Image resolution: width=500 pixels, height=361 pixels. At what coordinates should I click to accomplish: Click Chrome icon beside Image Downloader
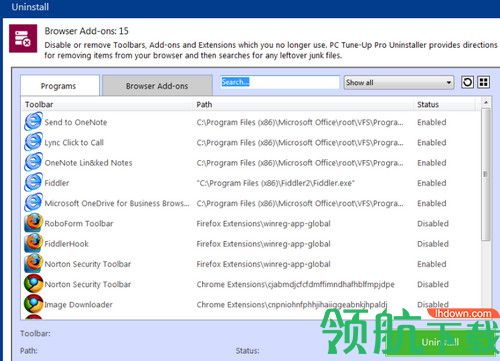(33, 304)
